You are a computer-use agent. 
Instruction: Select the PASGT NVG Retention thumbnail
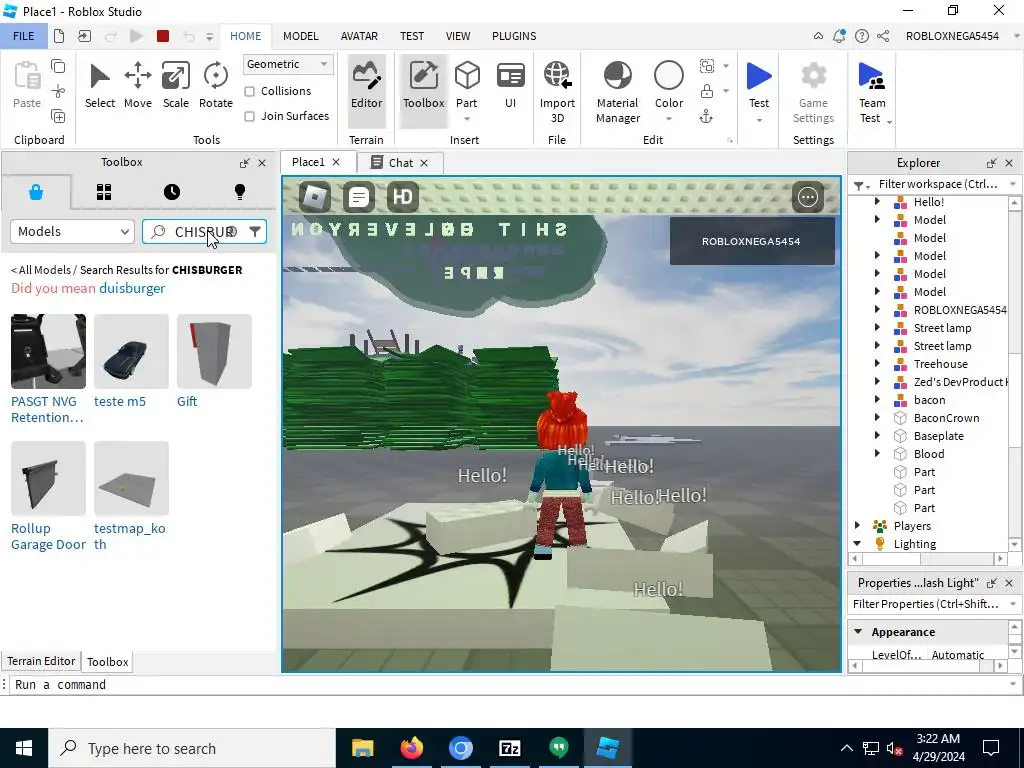[48, 351]
